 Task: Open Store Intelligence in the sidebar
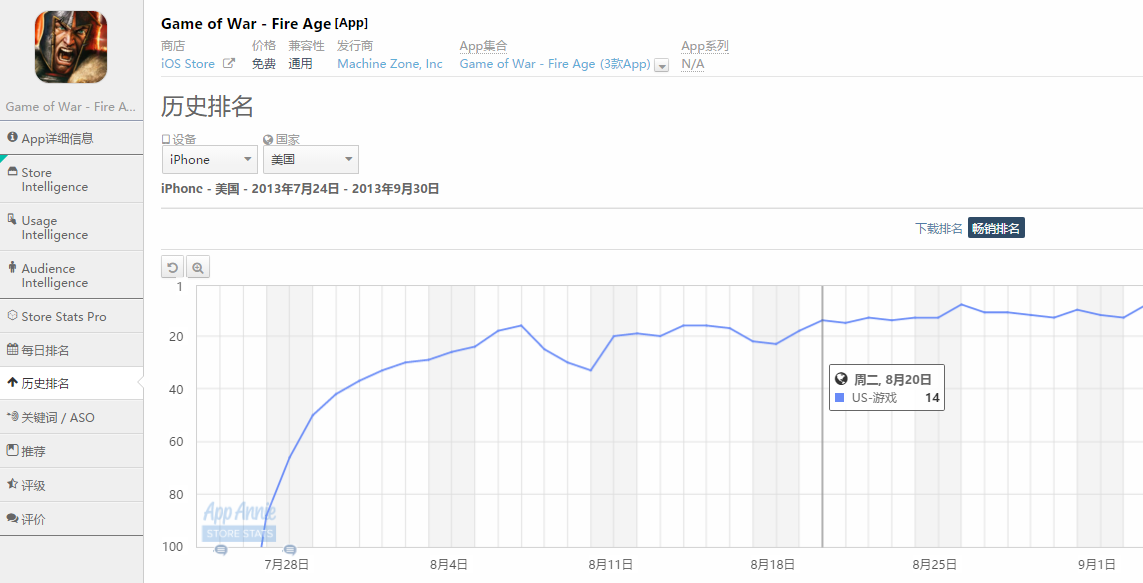(71, 179)
